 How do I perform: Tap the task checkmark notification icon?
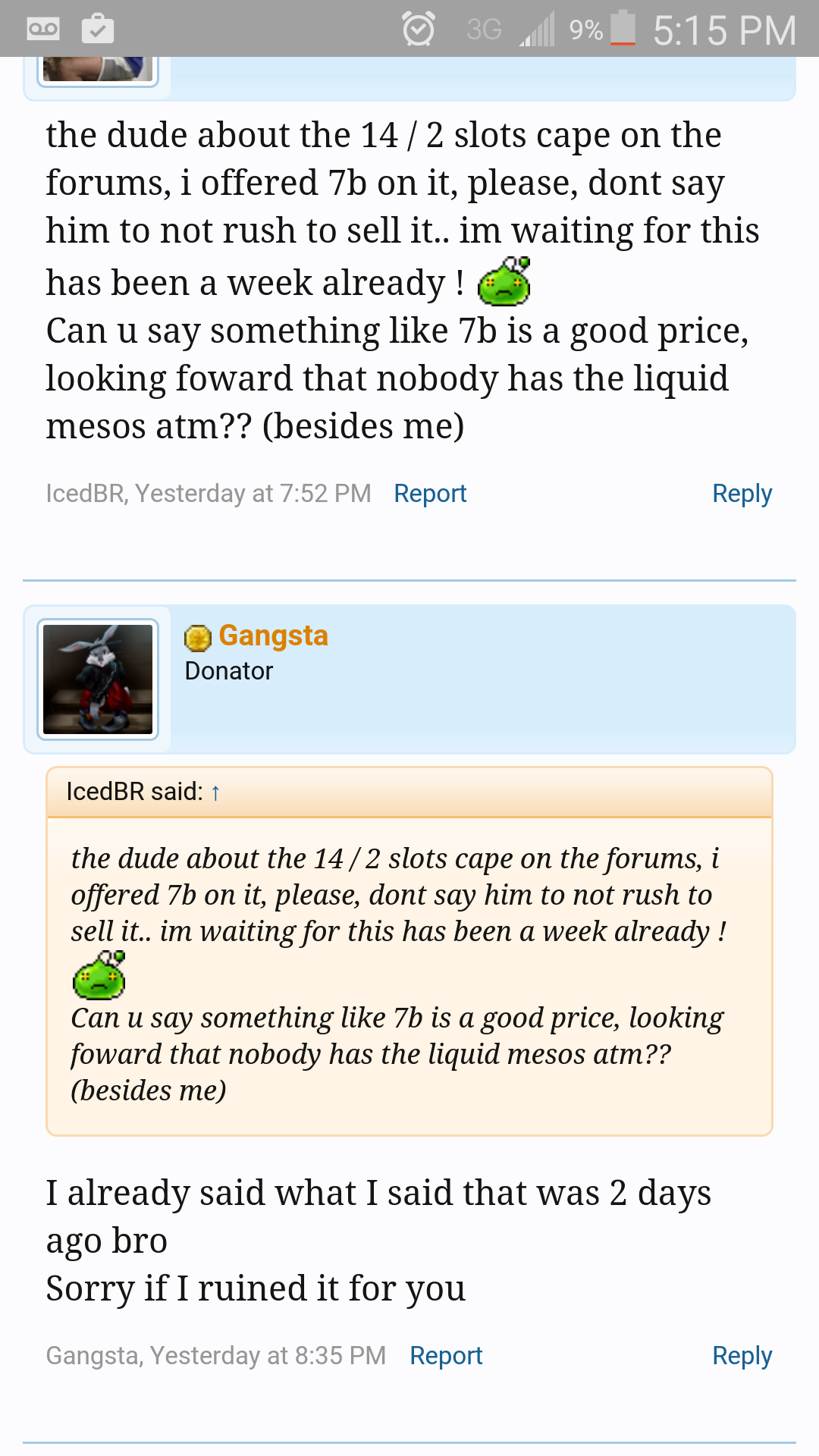click(x=98, y=29)
